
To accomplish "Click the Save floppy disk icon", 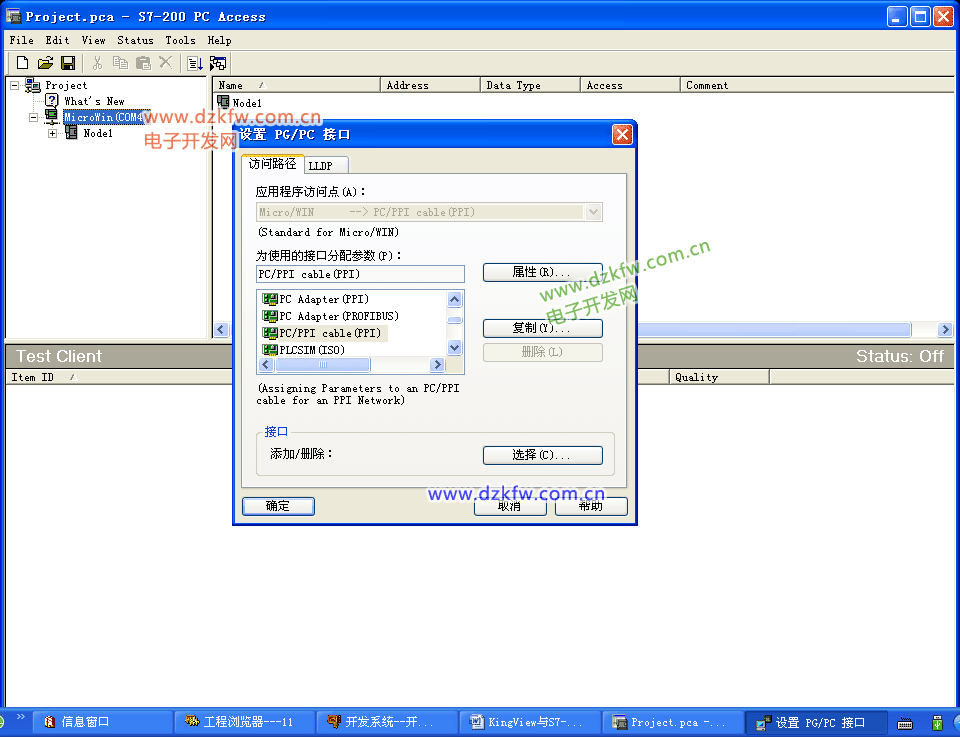I will click(x=68, y=63).
